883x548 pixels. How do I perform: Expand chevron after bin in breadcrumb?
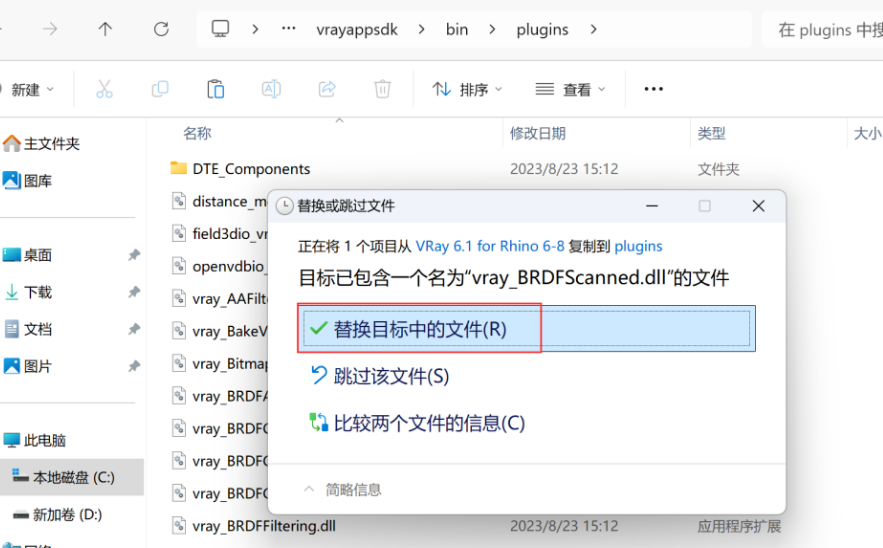[x=492, y=29]
